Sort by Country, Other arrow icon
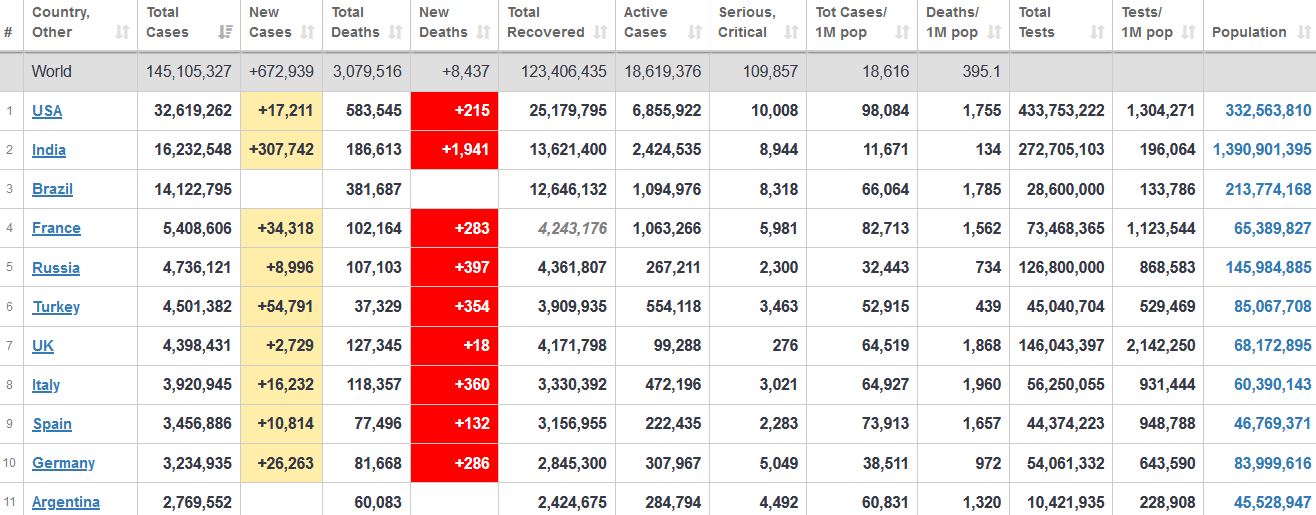1316x515 pixels. [x=122, y=32]
